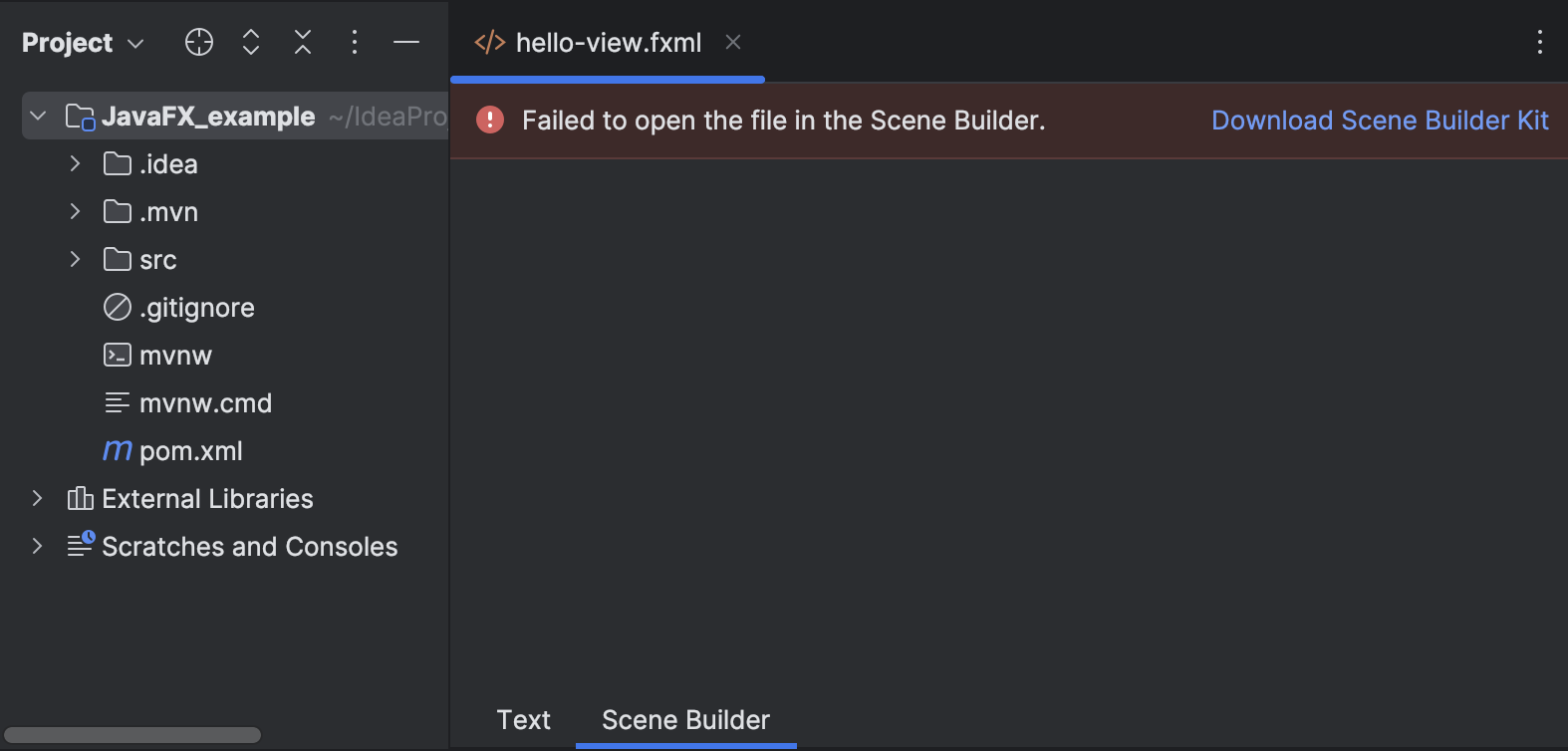1568x751 pixels.
Task: Click the ignored-file icon beside .gitignore
Action: click(x=117, y=307)
